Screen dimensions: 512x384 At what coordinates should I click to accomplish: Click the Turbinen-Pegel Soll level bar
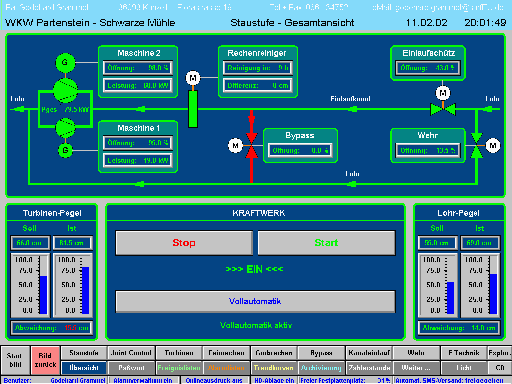(x=43, y=295)
